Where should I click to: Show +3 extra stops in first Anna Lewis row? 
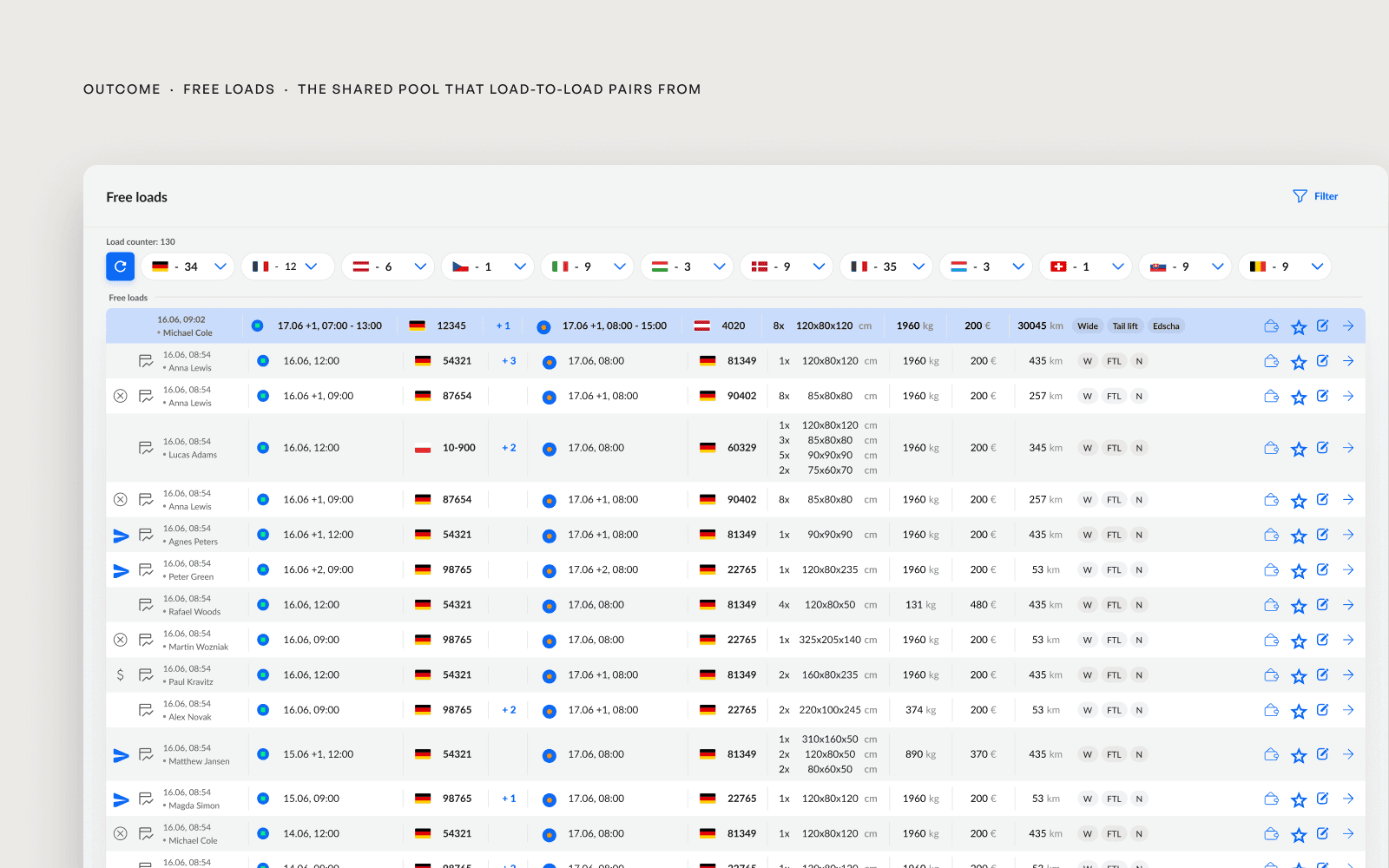(509, 361)
